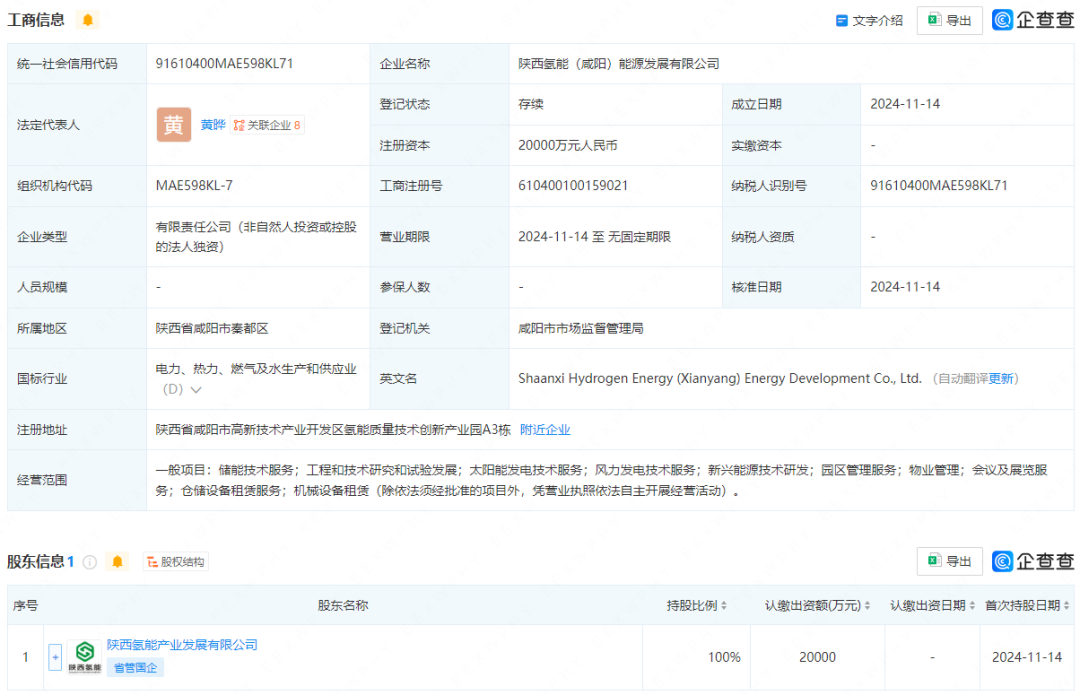Viewport: 1080px width, 695px height.
Task: Select 核准日期 value 2024-11-14
Action: click(905, 287)
